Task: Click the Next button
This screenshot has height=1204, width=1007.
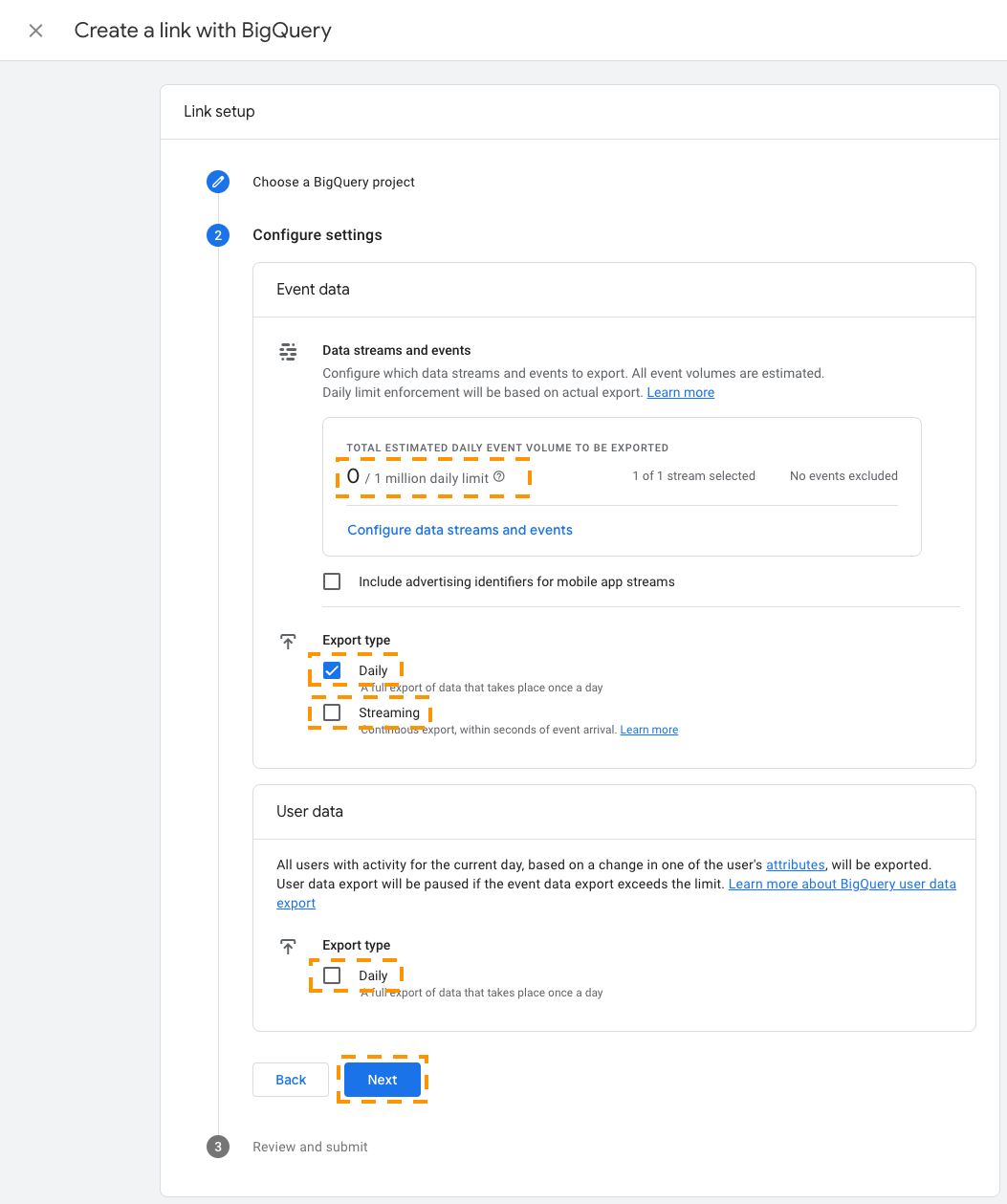Action: pos(383,1080)
